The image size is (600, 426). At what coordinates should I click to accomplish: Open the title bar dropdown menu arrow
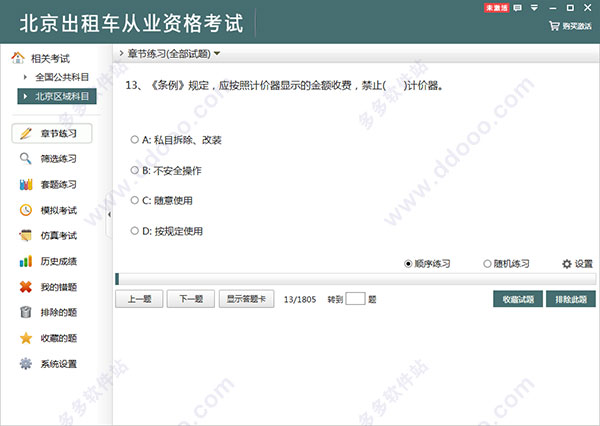pyautogui.click(x=535, y=8)
